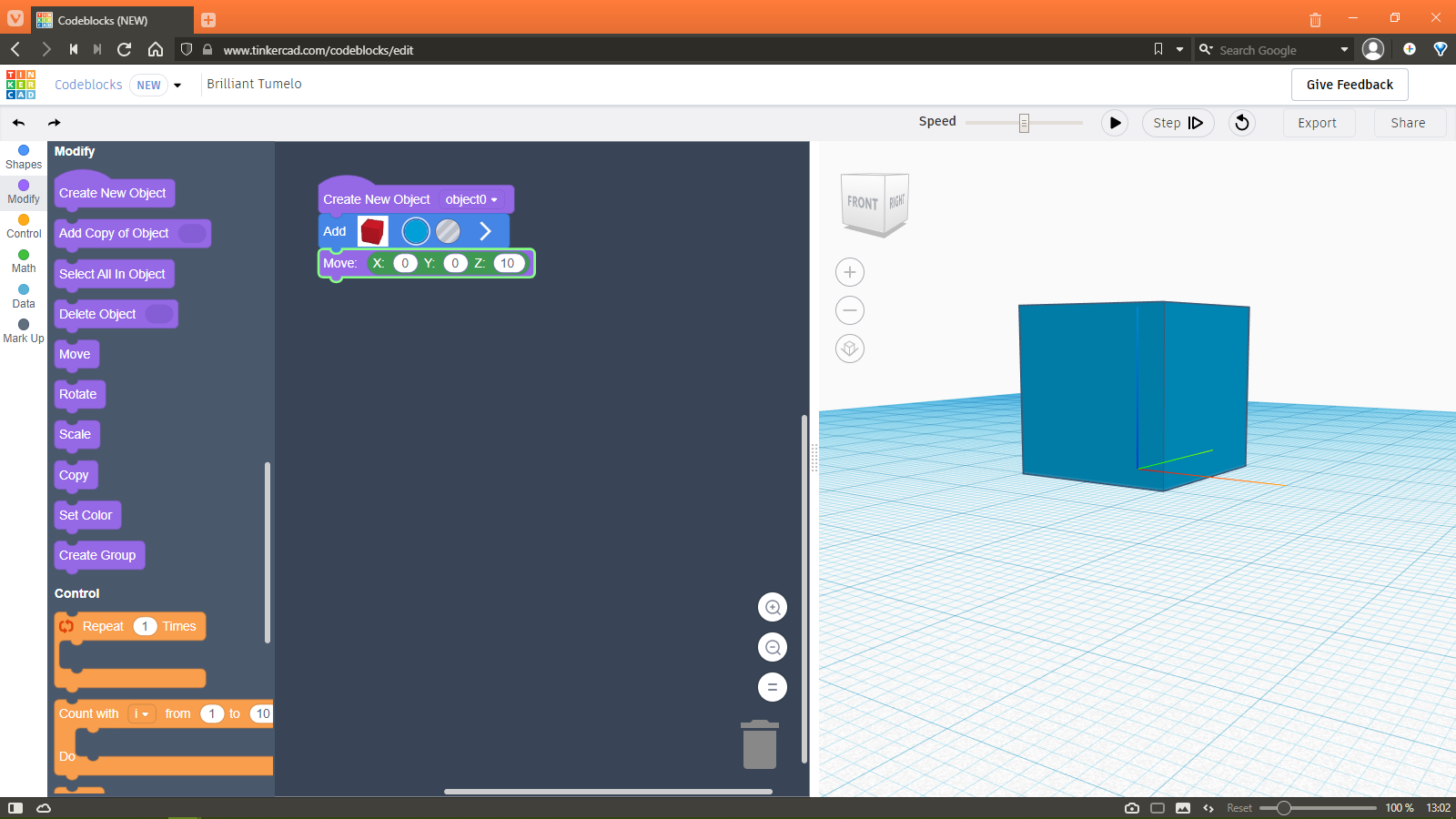1456x819 pixels.
Task: Click the Share button
Action: 1408,123
